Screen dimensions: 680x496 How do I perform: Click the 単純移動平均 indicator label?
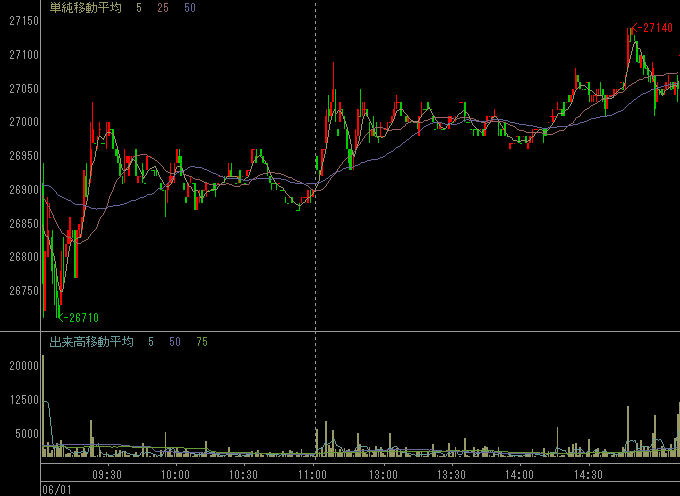85,7
